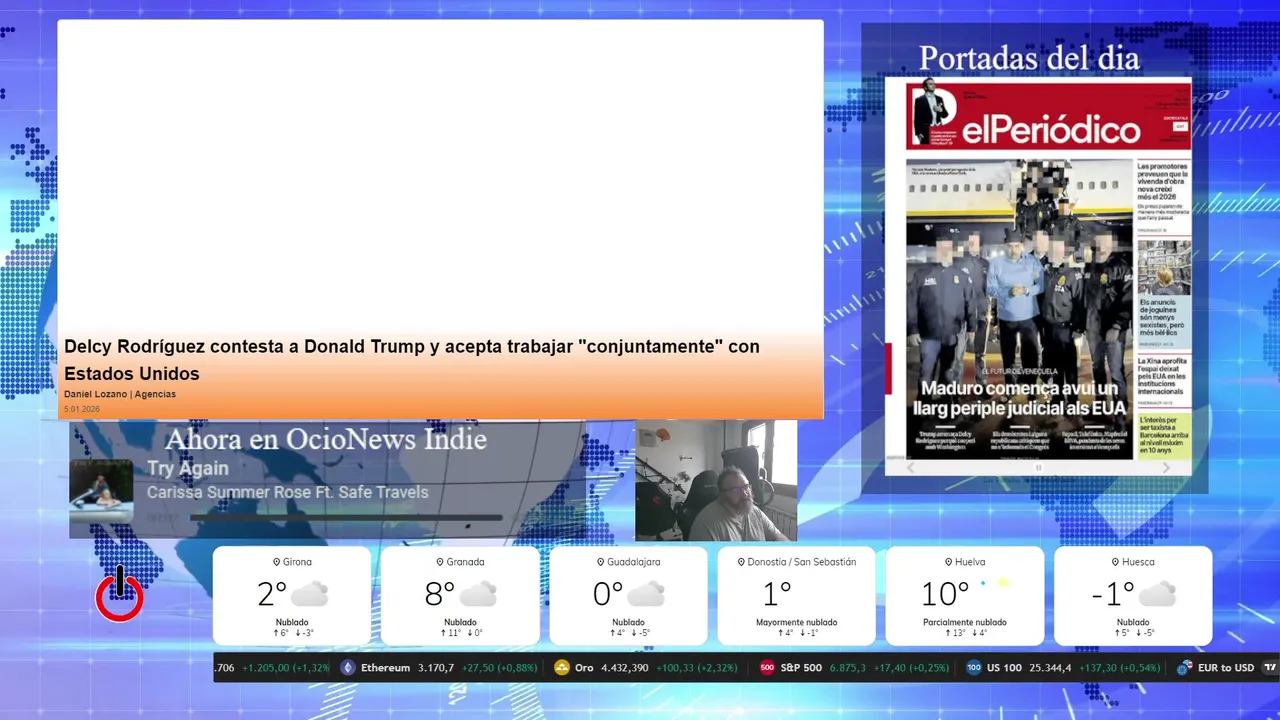
Task: Click the red power button icon
Action: click(119, 595)
